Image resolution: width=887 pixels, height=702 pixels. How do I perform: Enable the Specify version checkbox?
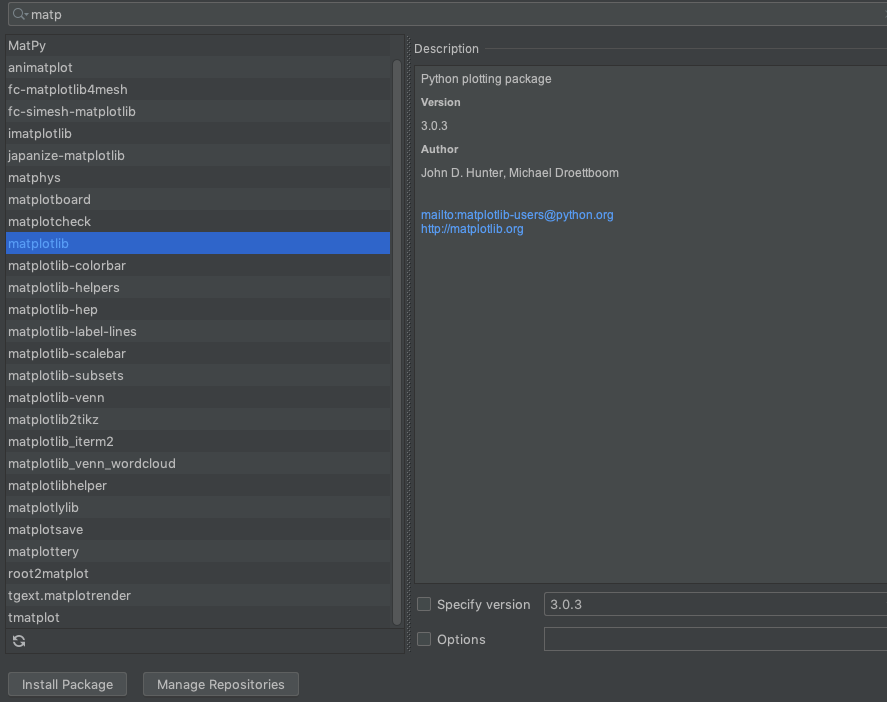coord(424,604)
